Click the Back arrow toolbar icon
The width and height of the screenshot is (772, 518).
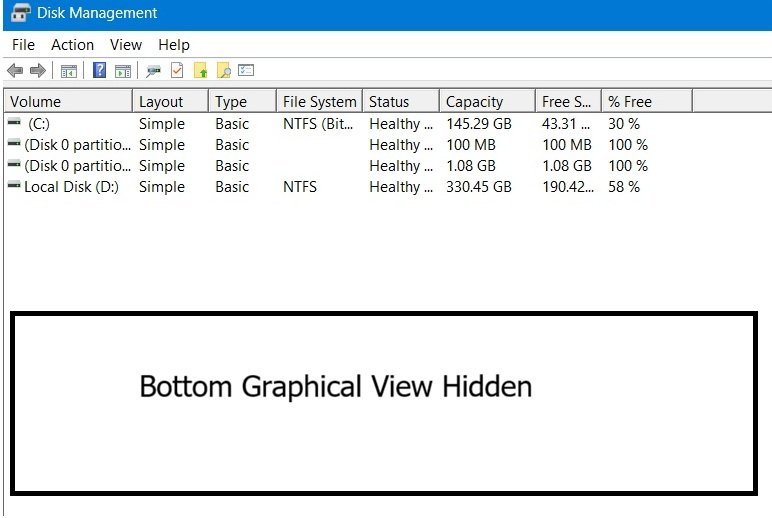tap(15, 71)
